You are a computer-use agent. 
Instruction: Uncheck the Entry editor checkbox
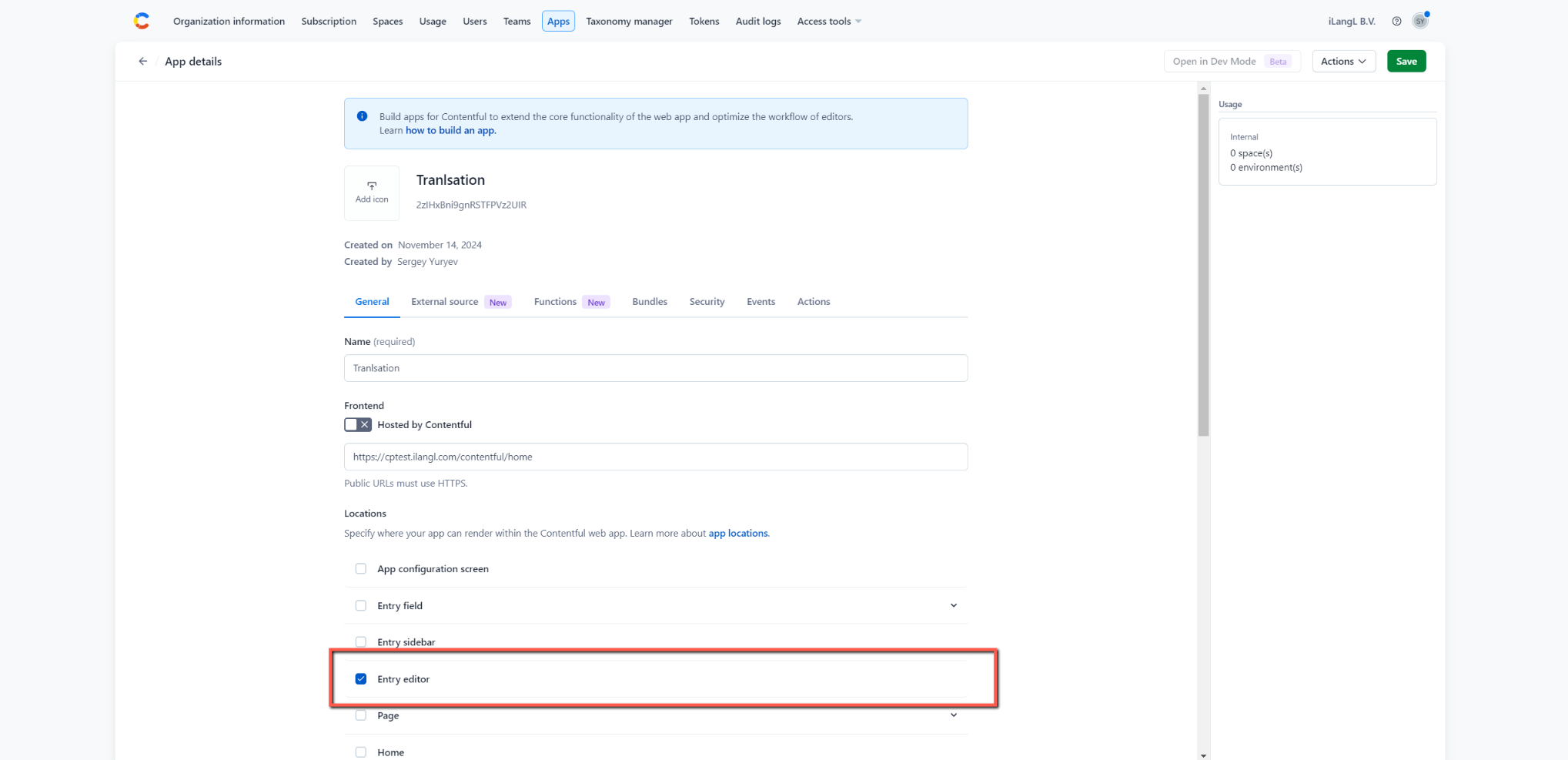[x=361, y=679]
